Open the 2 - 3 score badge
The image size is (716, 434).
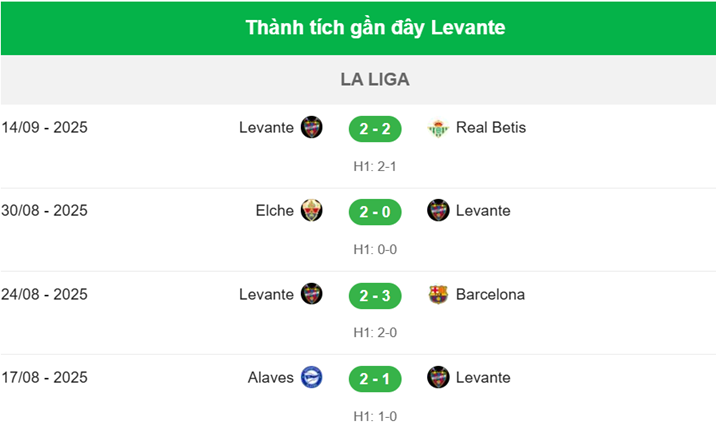click(375, 295)
